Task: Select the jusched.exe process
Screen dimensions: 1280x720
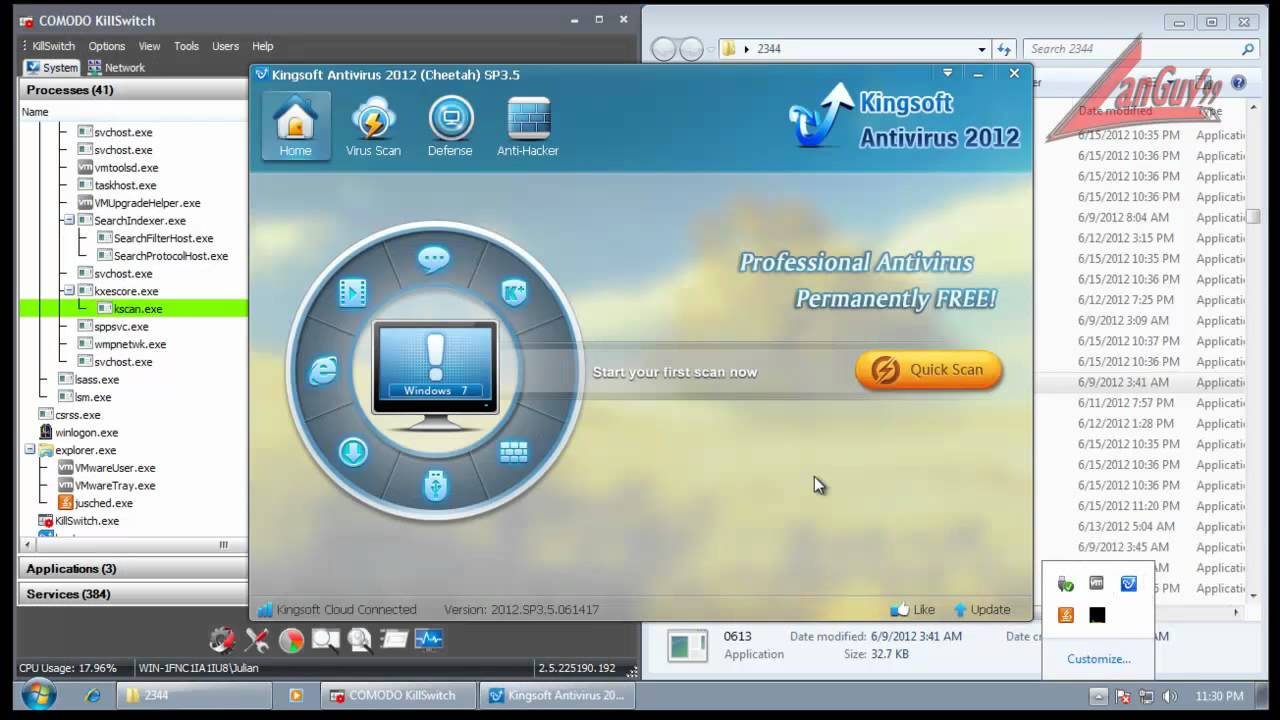Action: pos(103,503)
